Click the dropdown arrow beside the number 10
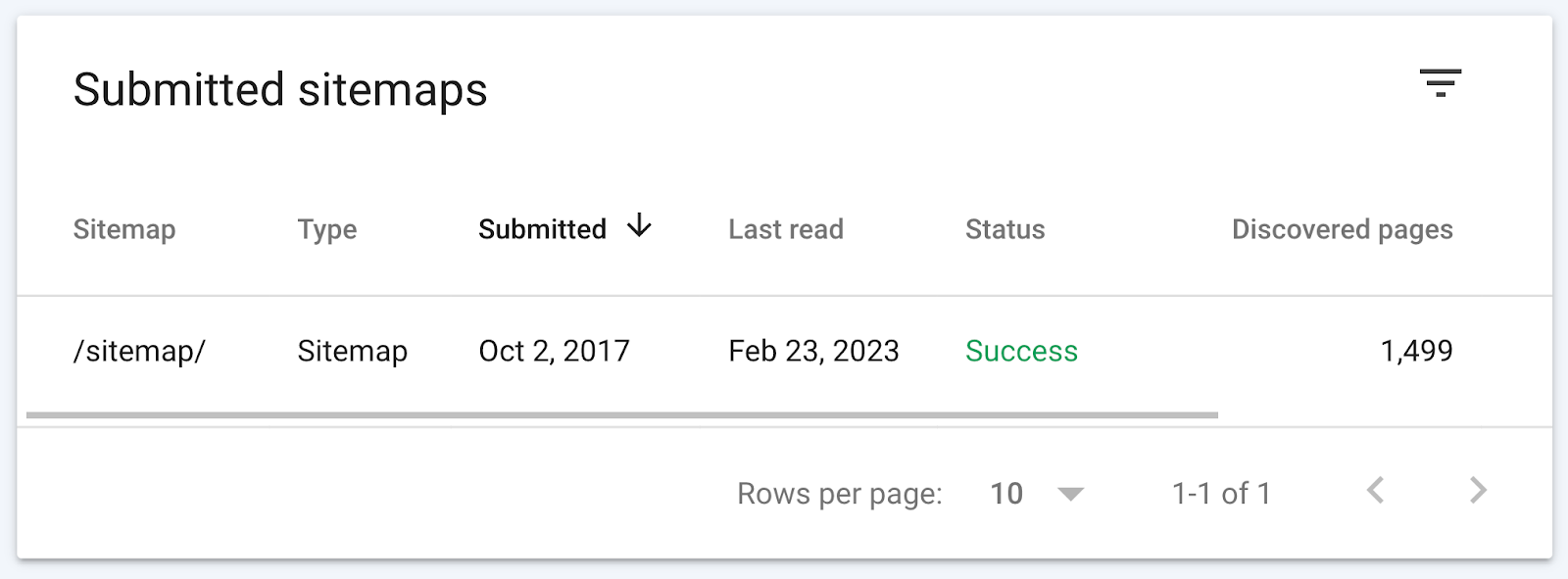The image size is (1568, 579). [1070, 495]
